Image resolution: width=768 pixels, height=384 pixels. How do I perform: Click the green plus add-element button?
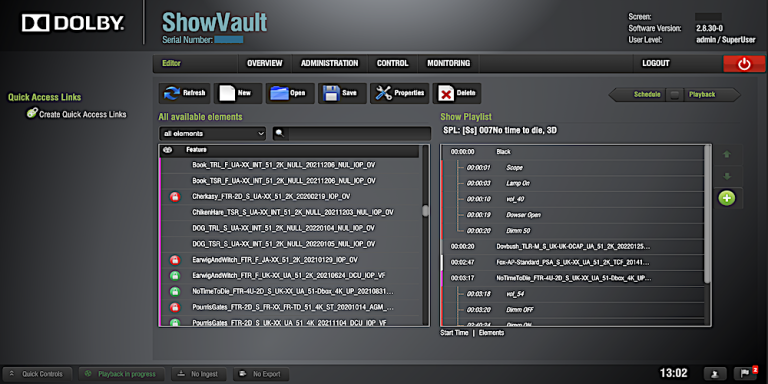(727, 198)
